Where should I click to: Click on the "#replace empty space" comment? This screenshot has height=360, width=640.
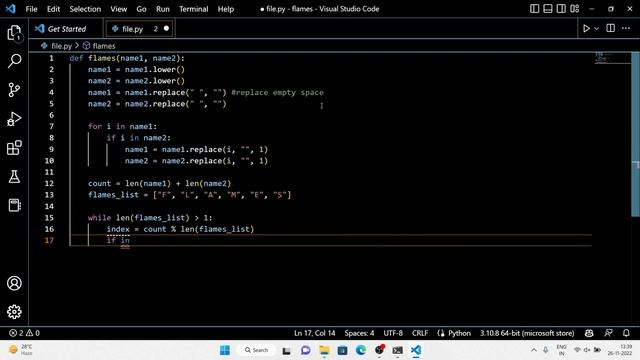tap(277, 92)
